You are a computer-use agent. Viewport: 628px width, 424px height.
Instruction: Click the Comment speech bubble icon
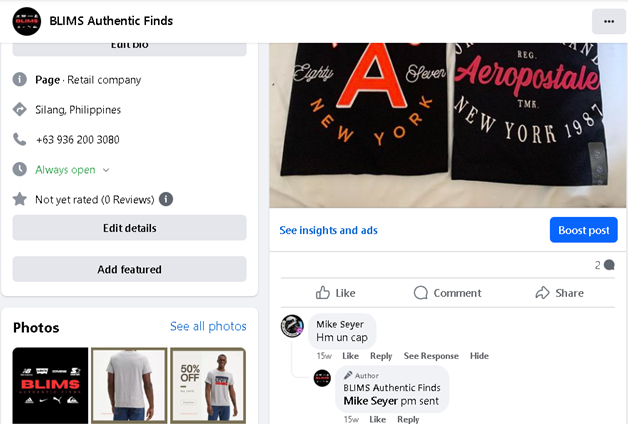click(x=422, y=293)
